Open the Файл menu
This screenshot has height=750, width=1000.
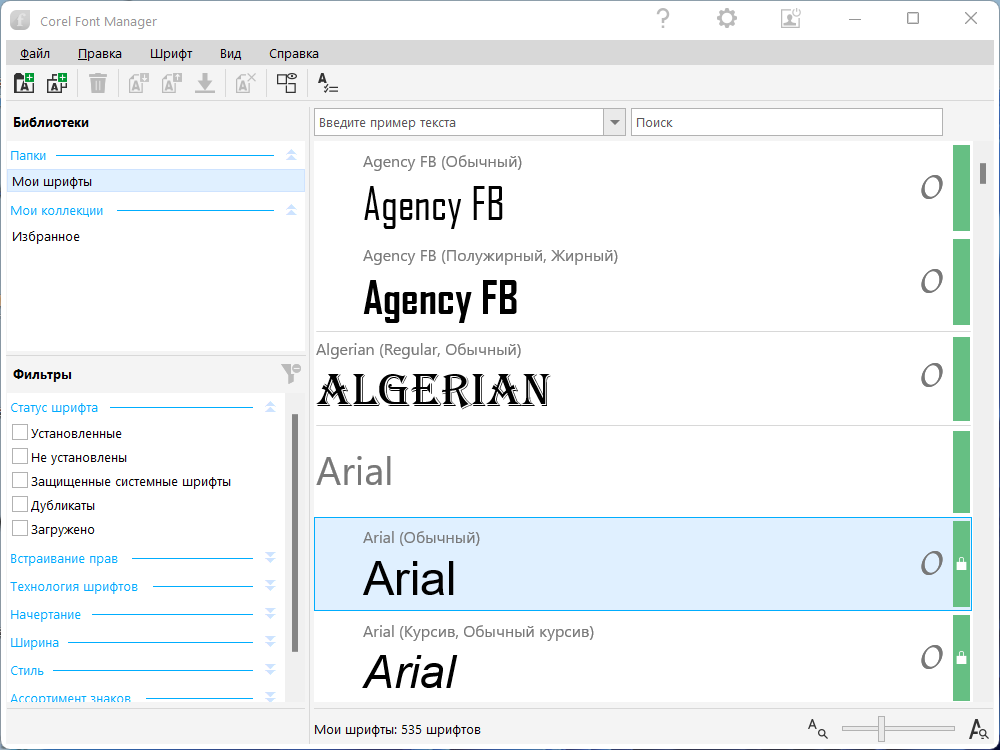coord(34,54)
